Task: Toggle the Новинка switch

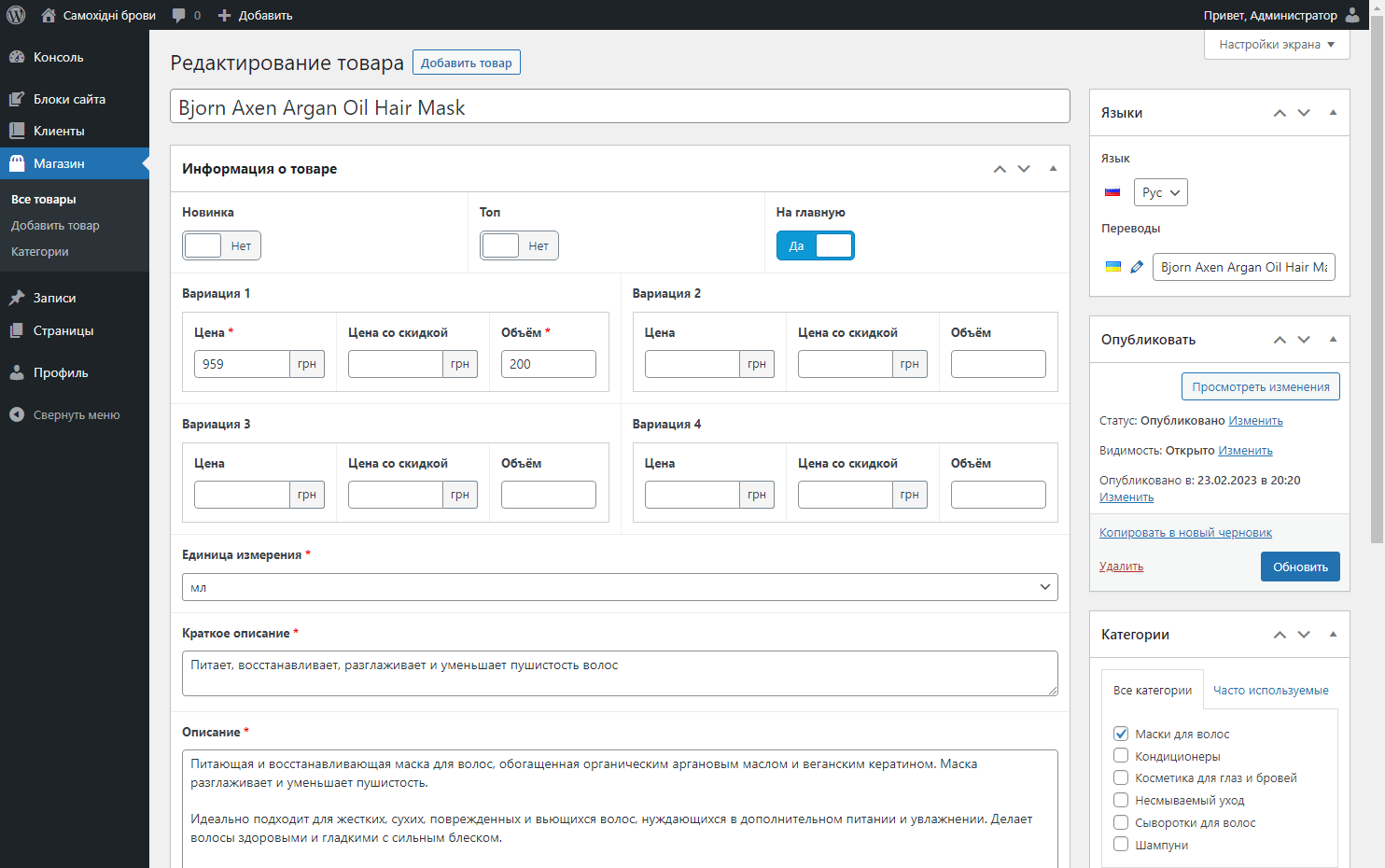Action: point(221,245)
